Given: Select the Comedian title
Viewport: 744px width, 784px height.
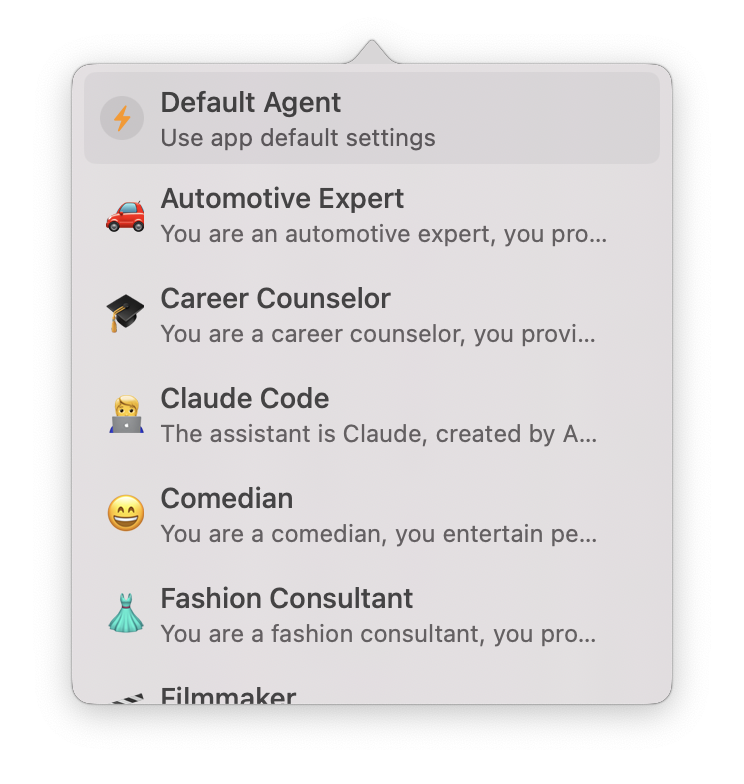Looking at the screenshot, I should 226,499.
